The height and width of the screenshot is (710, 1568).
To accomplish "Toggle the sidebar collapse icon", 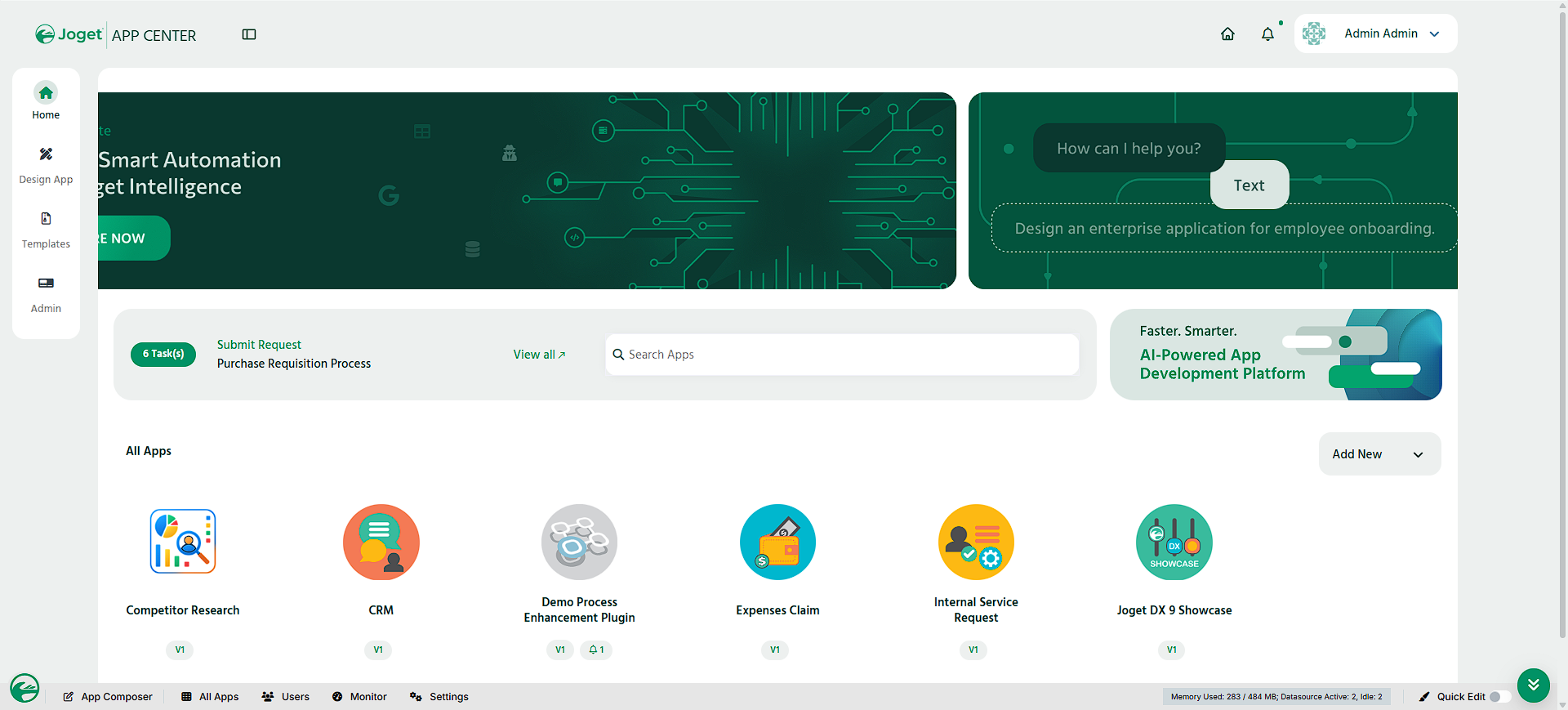I will [x=249, y=34].
